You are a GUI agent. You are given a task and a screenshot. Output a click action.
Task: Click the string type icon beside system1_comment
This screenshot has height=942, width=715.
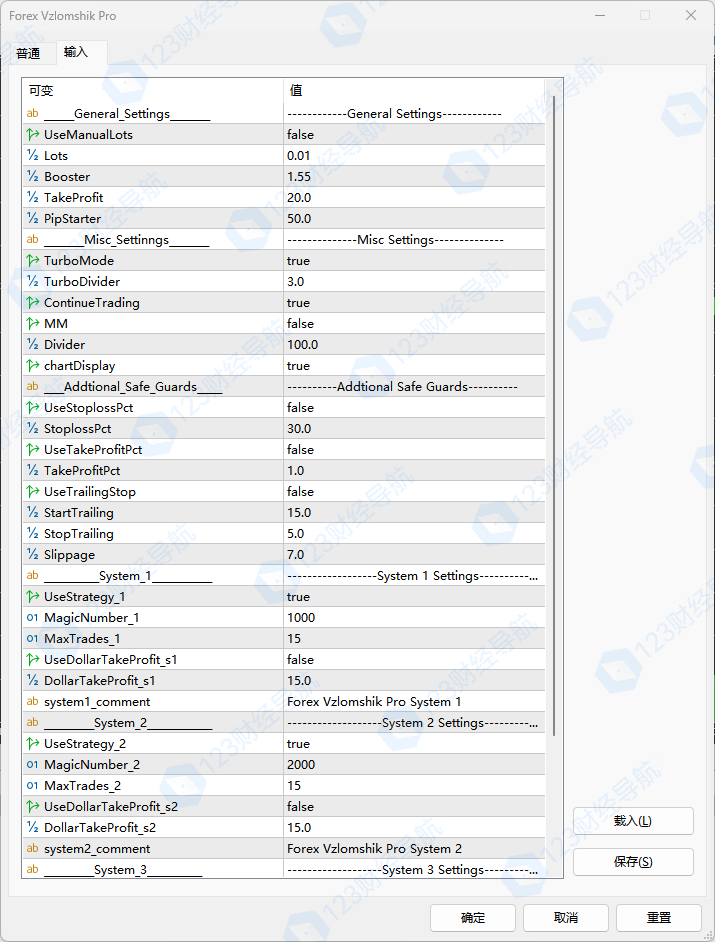click(32, 702)
